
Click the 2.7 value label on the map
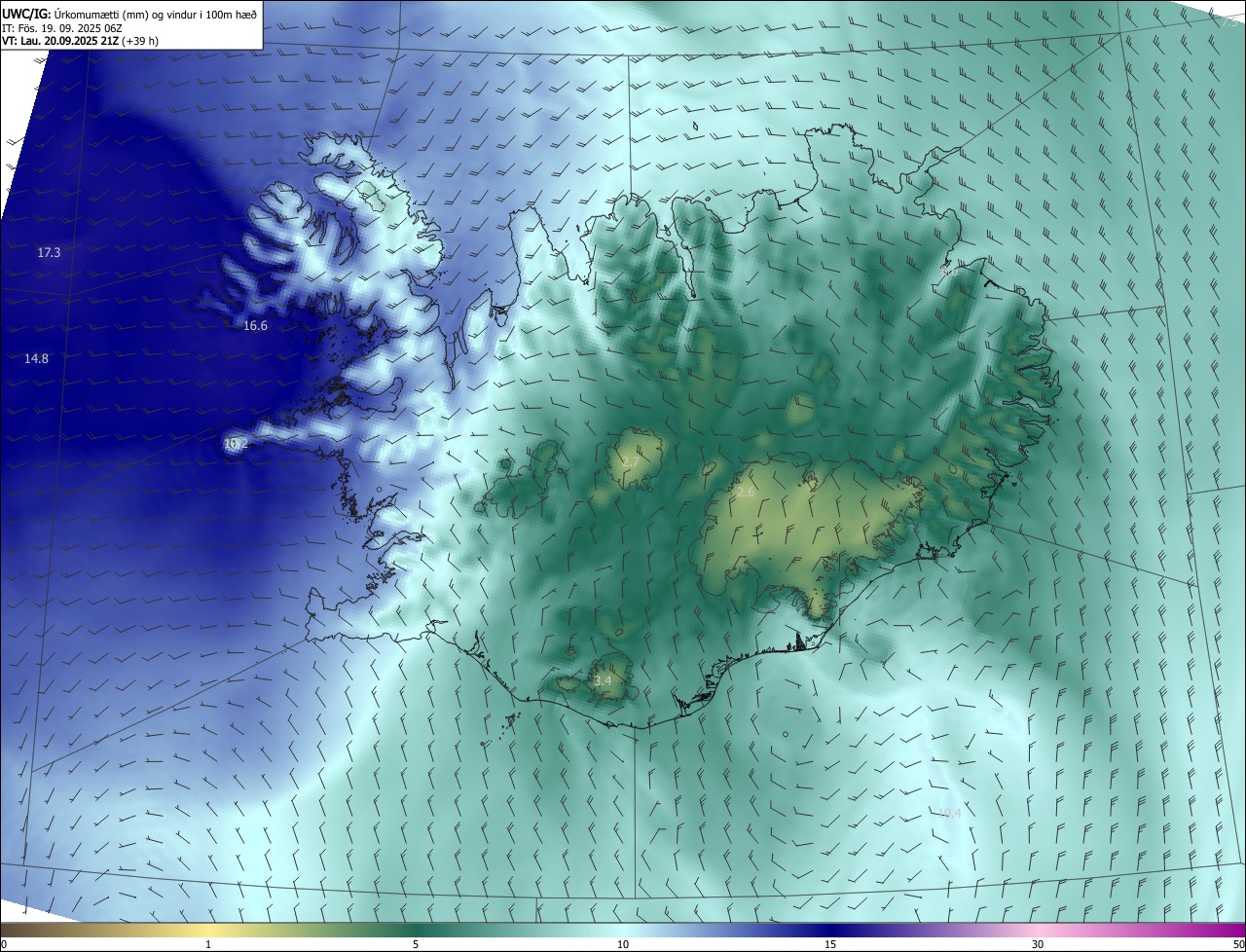pyautogui.click(x=631, y=461)
